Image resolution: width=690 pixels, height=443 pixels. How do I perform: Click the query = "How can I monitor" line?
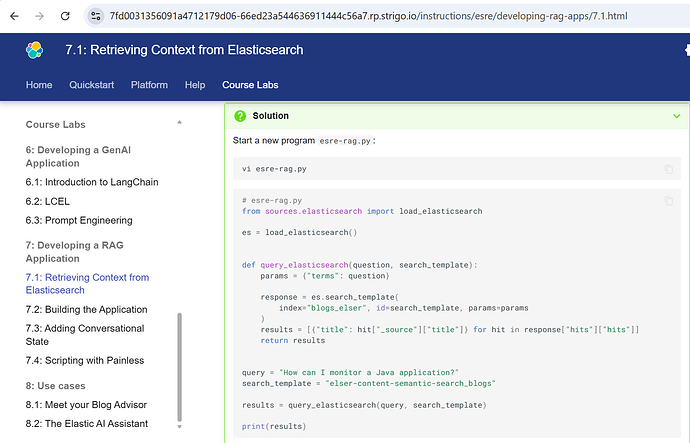pyautogui.click(x=350, y=373)
